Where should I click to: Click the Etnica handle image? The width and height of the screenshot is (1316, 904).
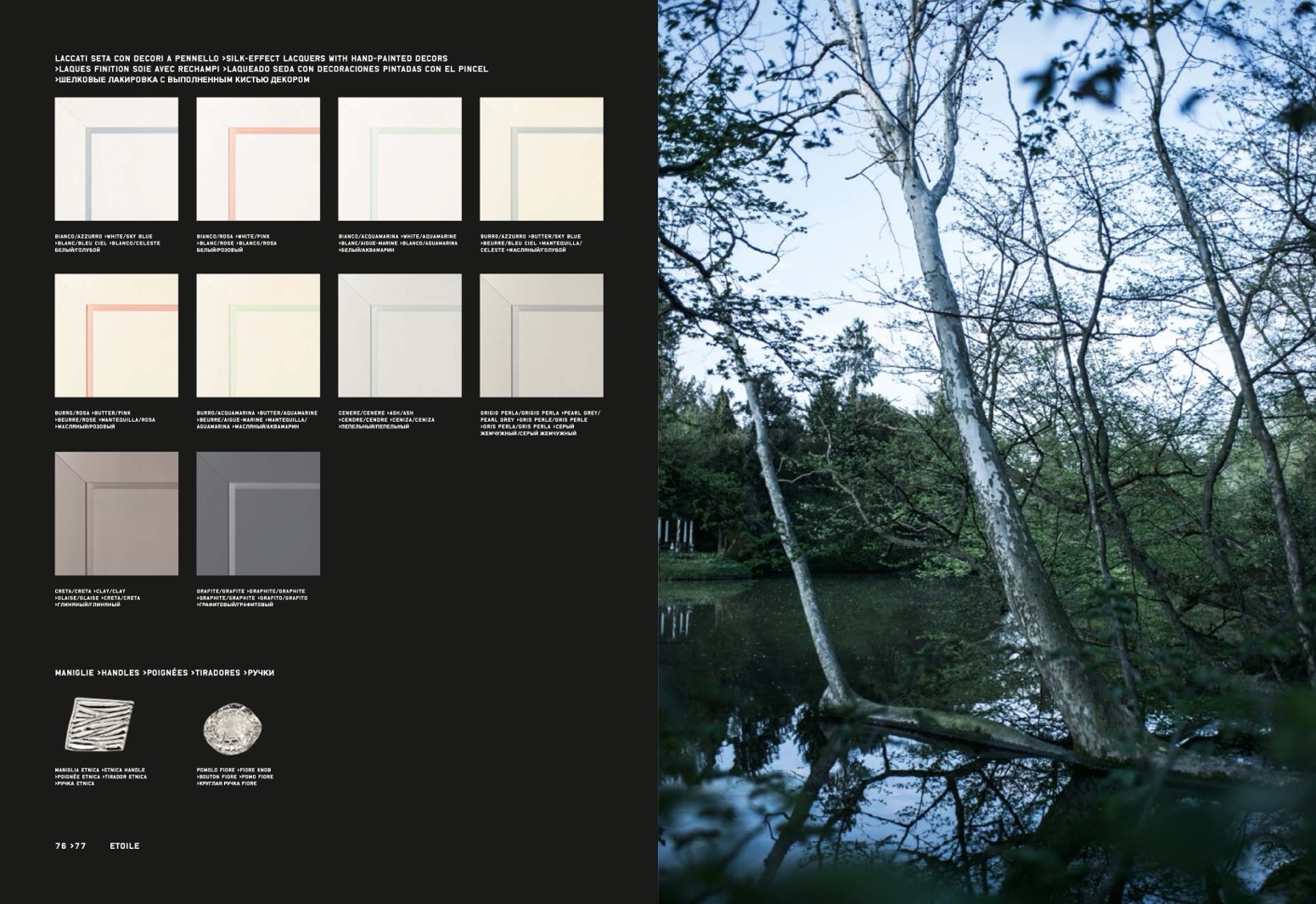pos(99,724)
